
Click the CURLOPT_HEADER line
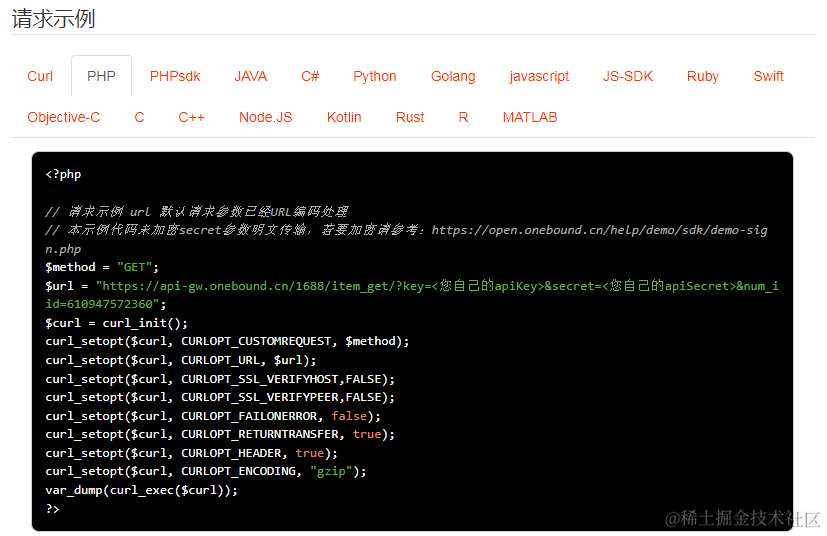click(191, 453)
